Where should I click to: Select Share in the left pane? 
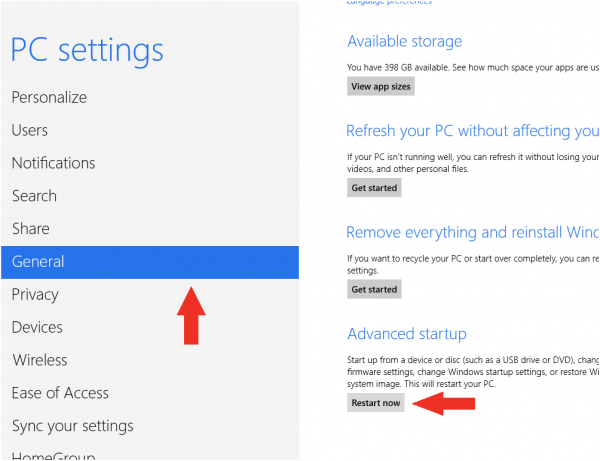tap(30, 229)
